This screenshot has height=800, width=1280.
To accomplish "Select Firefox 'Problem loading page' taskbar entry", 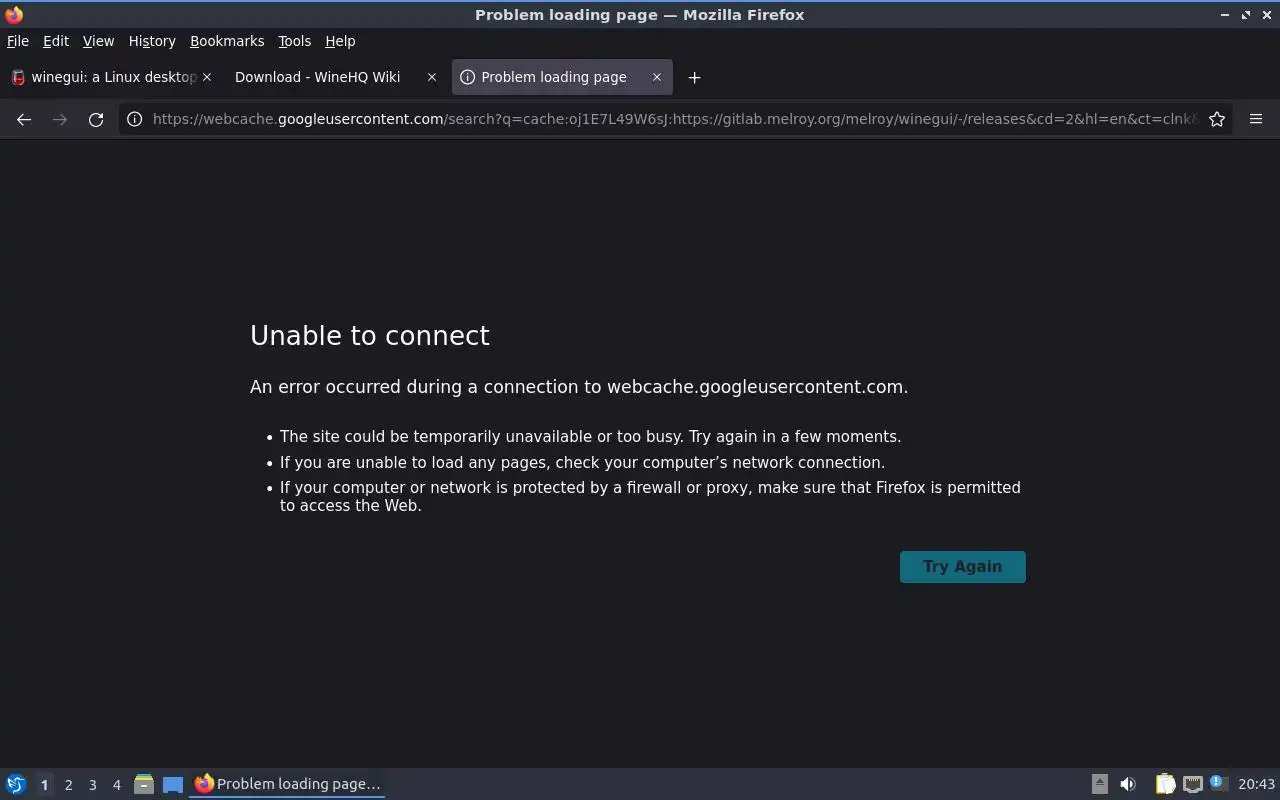I will (x=287, y=784).
